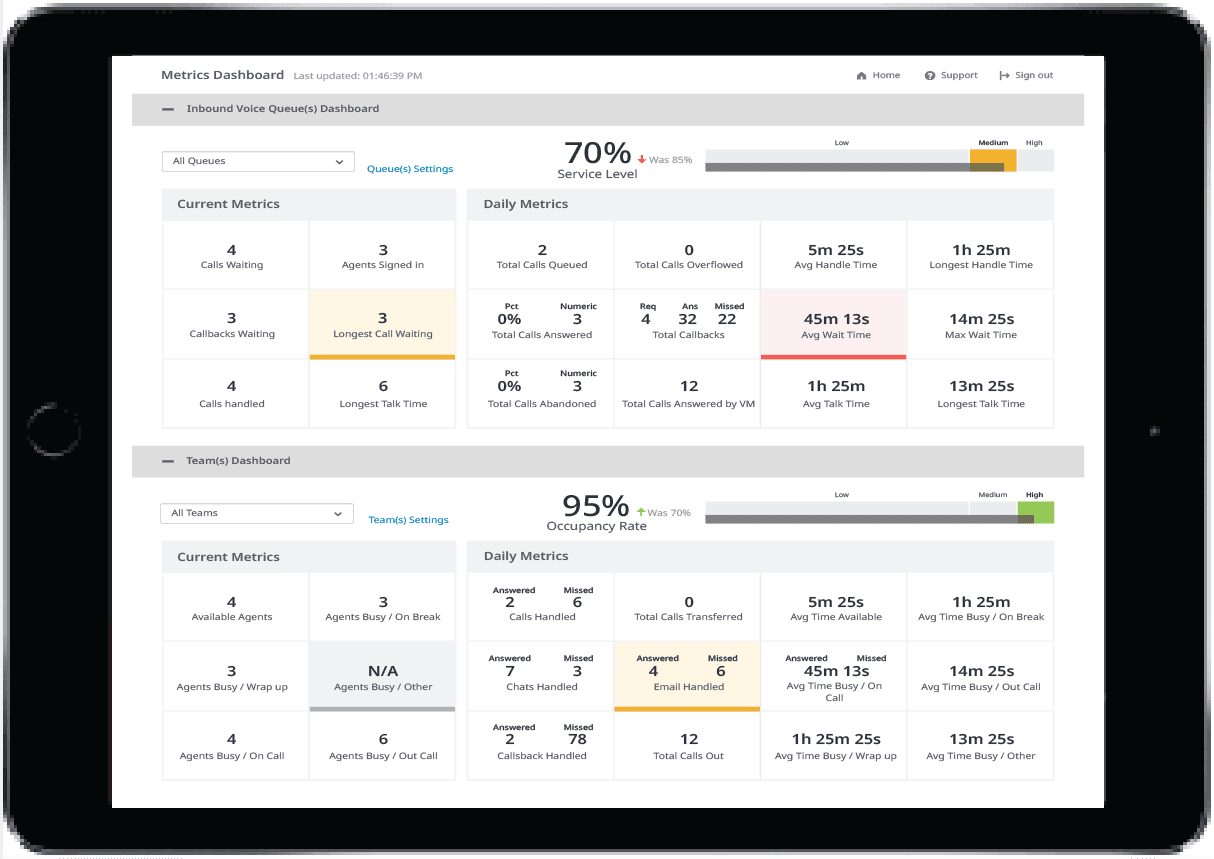Go to Home in top navigation

pos(886,76)
